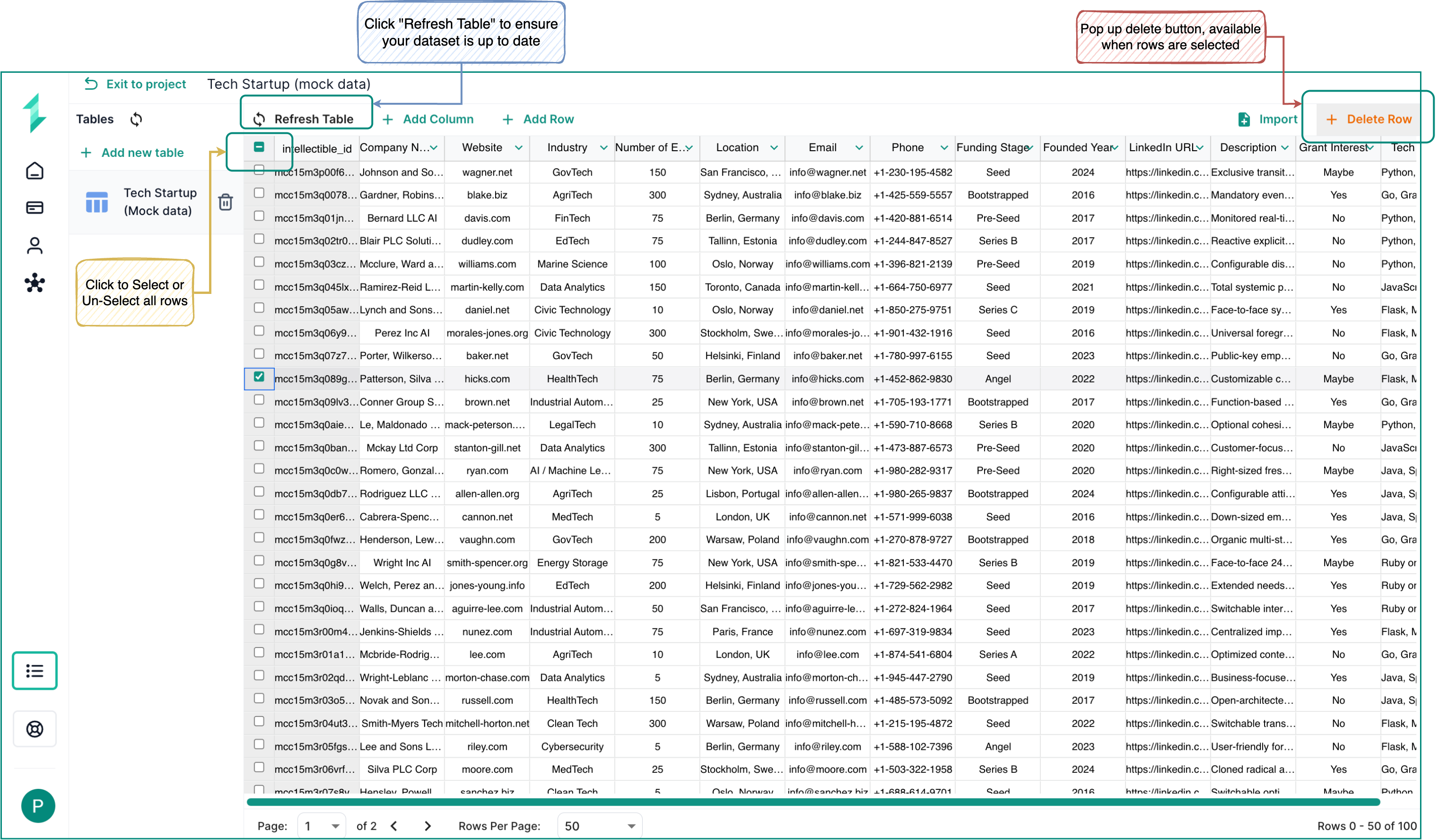The width and height of the screenshot is (1436, 840).
Task: Click the network nodes icon in sidebar
Action: (x=35, y=283)
